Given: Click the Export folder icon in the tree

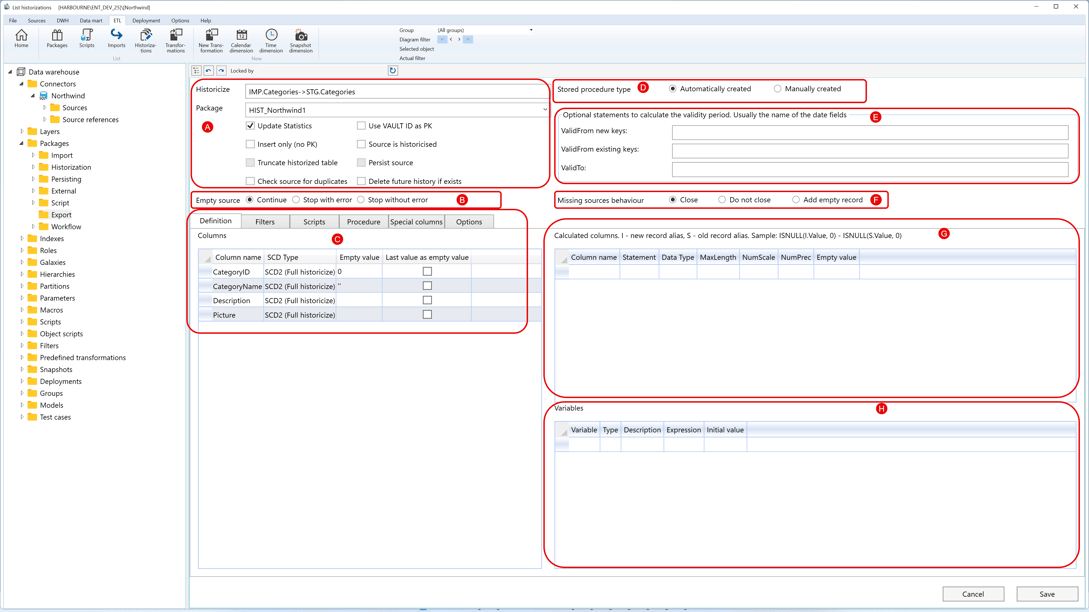Looking at the screenshot, I should pos(44,215).
